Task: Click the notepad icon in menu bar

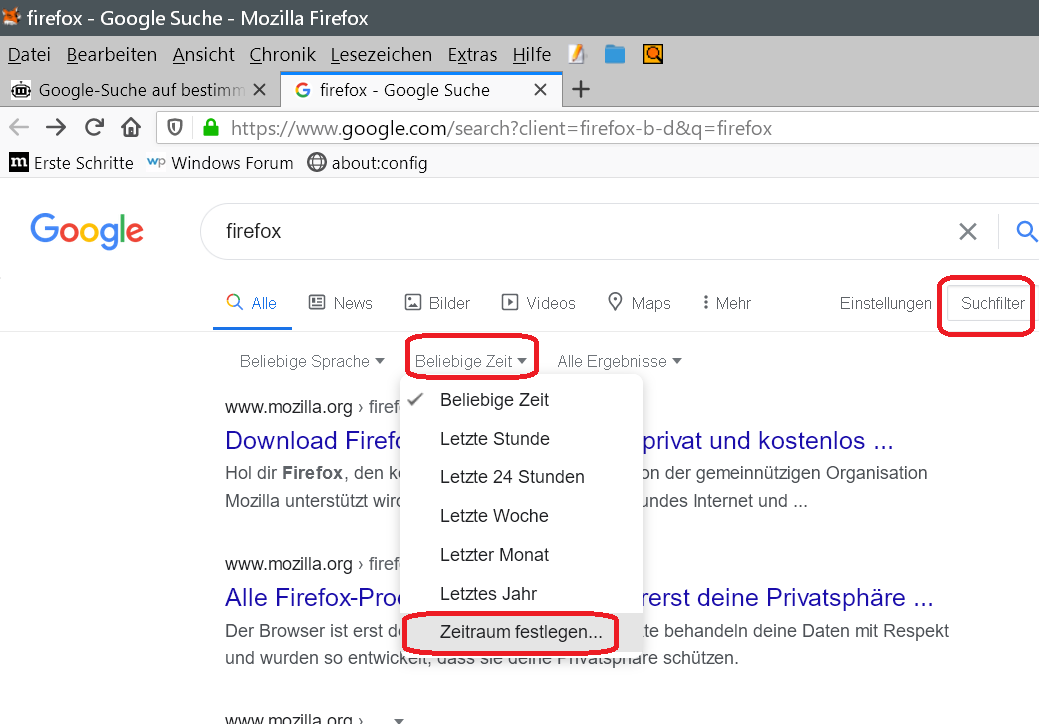Action: click(576, 54)
